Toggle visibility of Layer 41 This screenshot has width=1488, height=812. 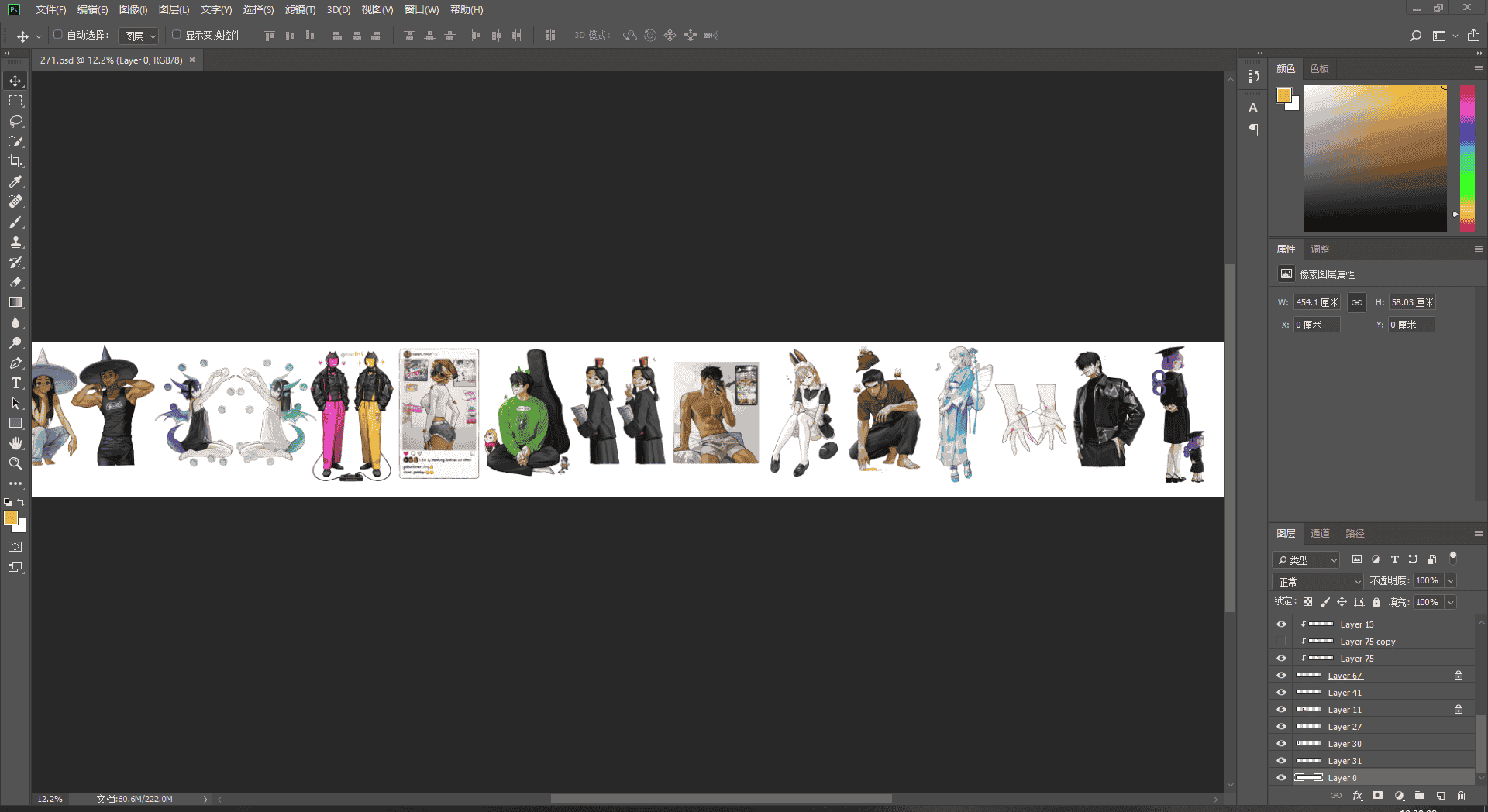[x=1281, y=693]
